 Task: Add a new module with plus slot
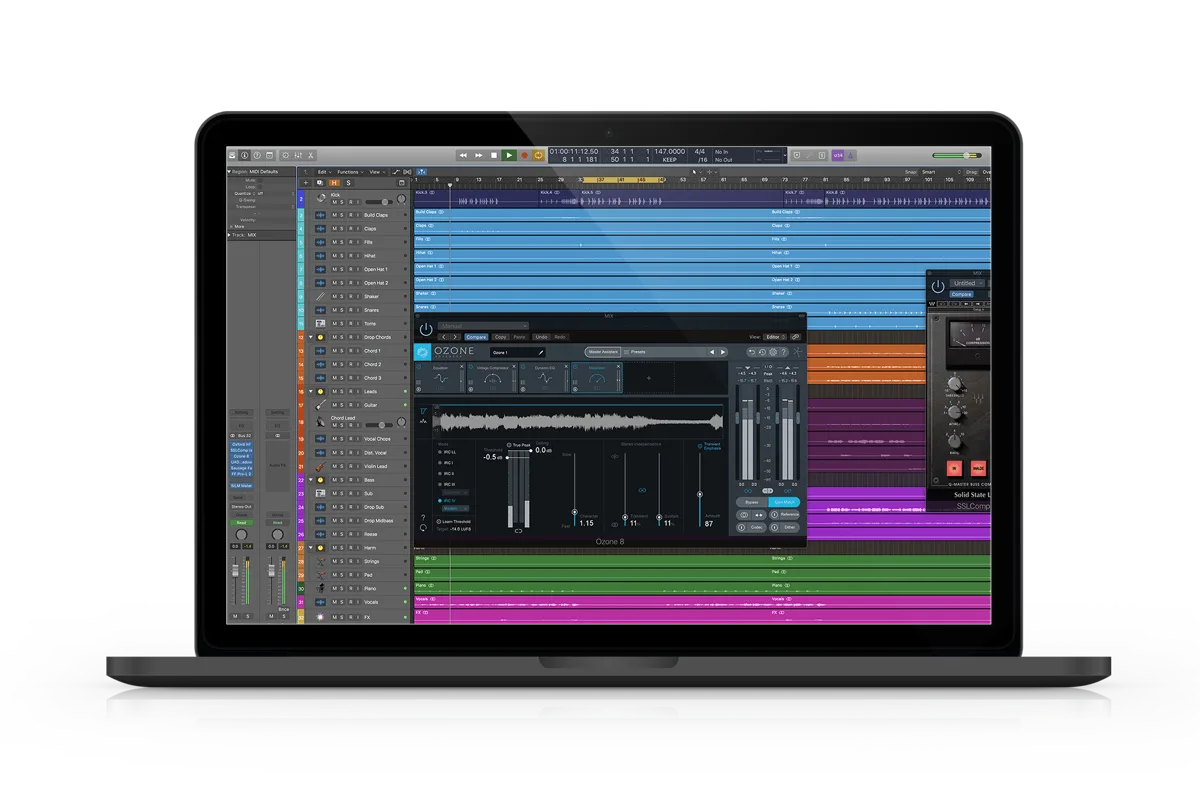(648, 377)
